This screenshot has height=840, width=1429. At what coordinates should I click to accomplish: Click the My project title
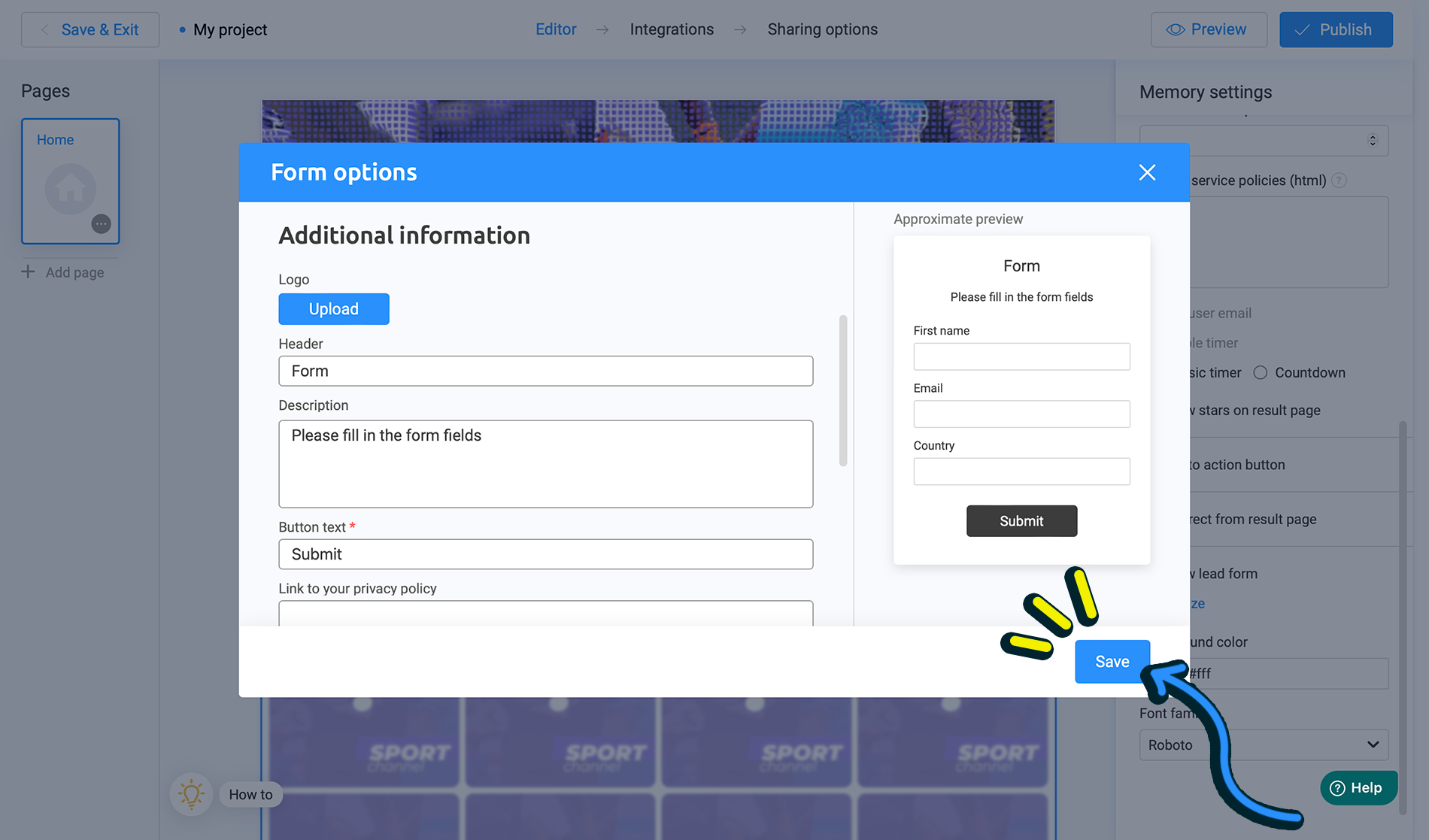[x=230, y=30]
